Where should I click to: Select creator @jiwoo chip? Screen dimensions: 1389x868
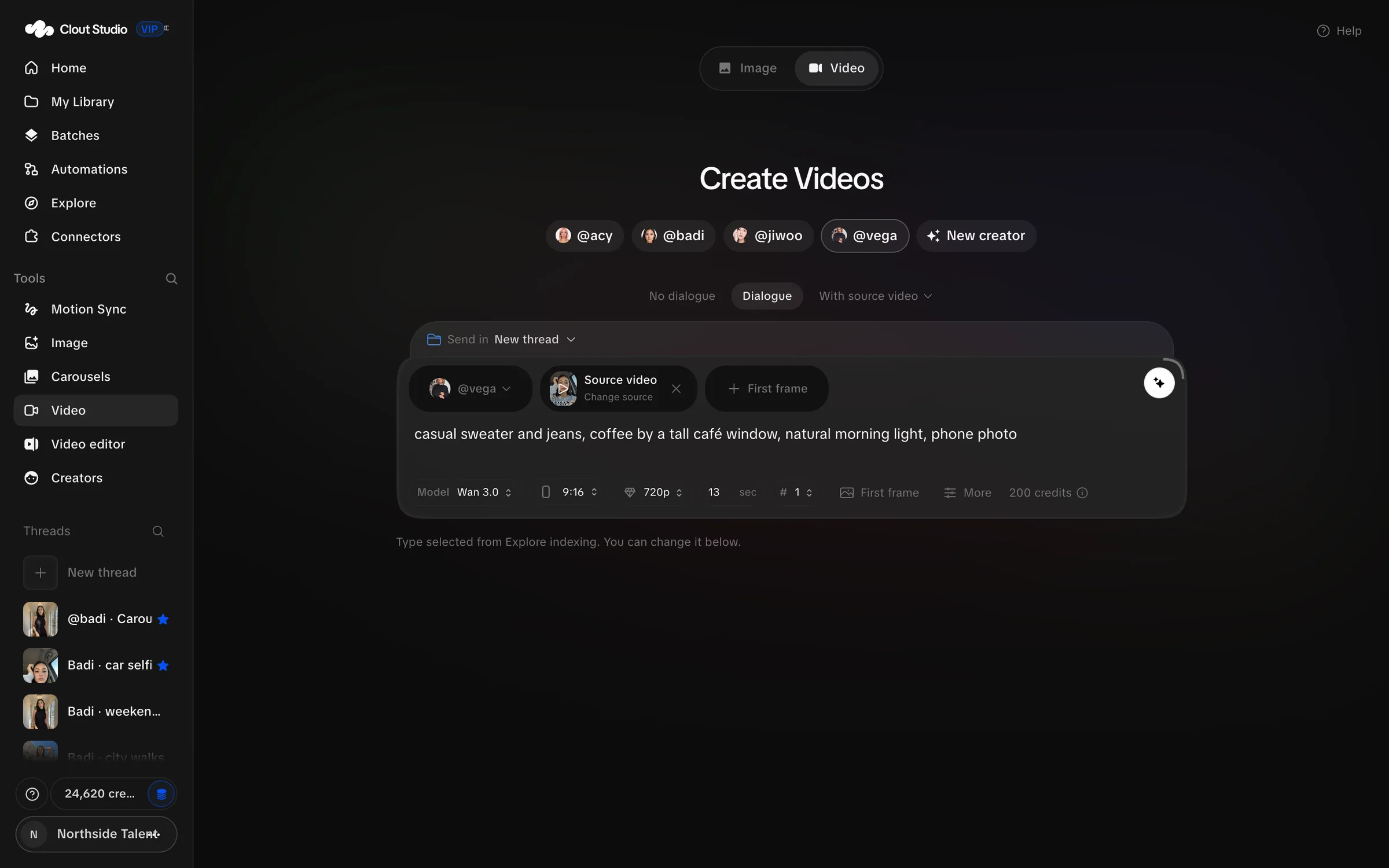(768, 236)
